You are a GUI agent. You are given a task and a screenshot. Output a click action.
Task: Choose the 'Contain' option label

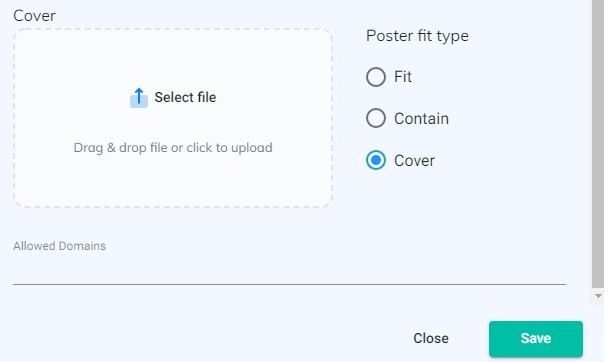421,119
